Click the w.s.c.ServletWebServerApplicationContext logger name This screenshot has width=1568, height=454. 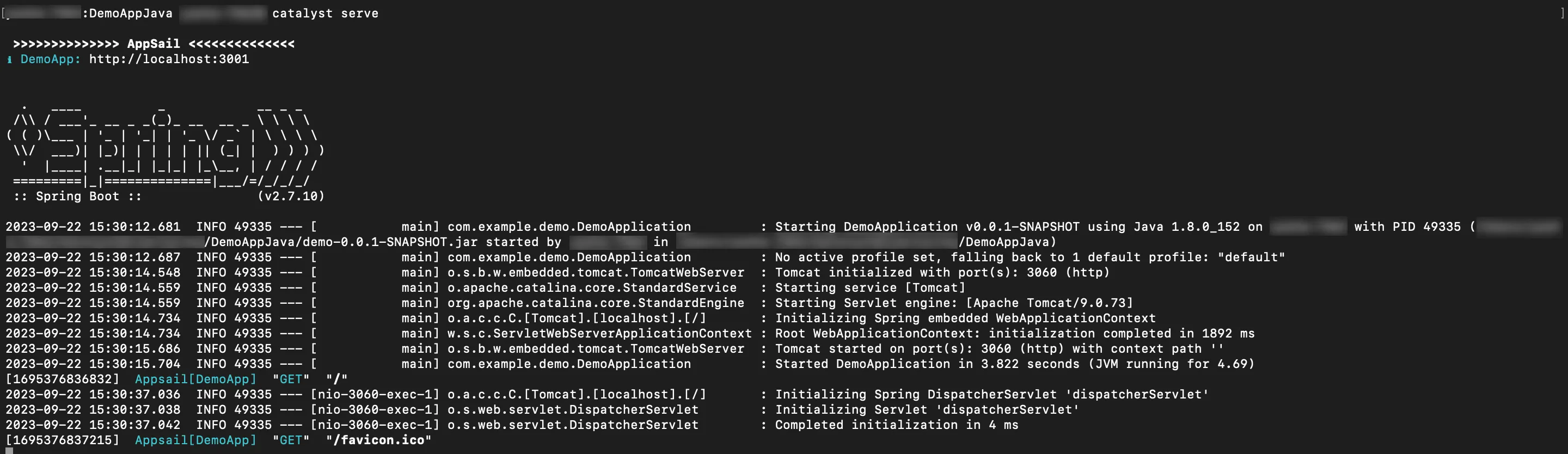(599, 334)
